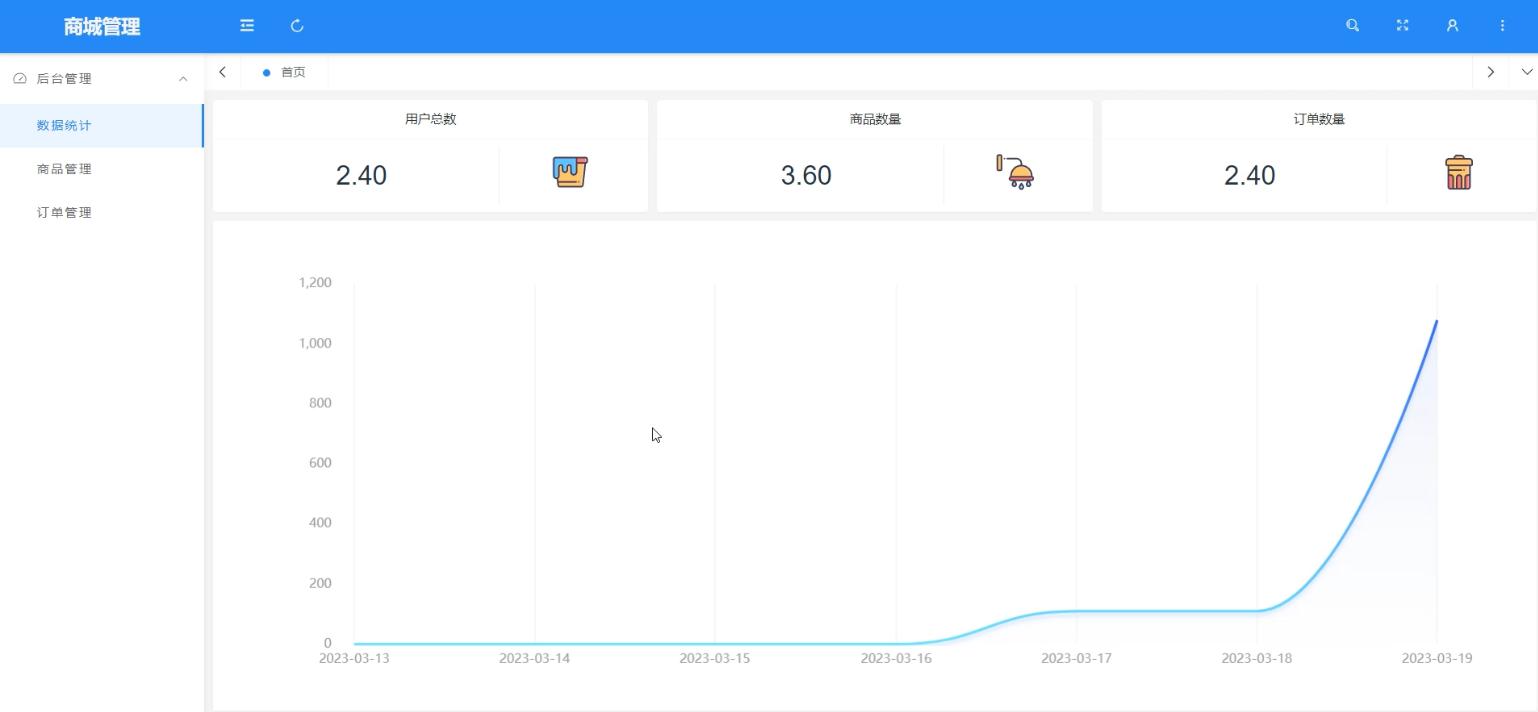Move tabs right with the right chevron
Viewport: 1538px width, 712px height.
[x=1490, y=72]
